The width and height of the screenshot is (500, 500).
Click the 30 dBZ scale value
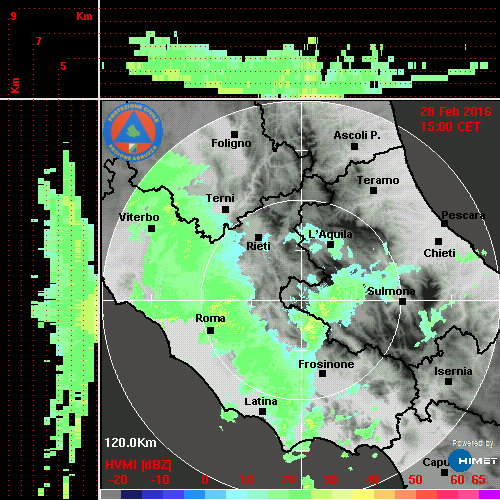(331, 480)
